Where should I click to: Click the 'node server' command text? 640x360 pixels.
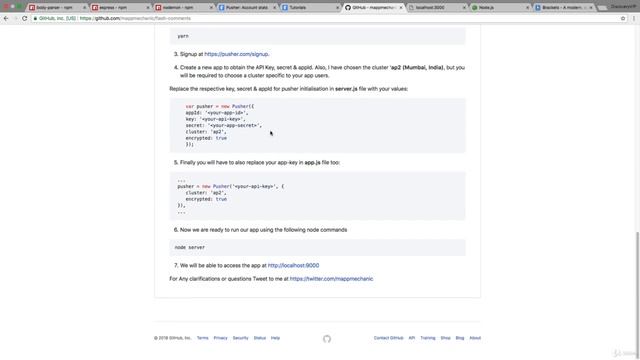coord(190,248)
